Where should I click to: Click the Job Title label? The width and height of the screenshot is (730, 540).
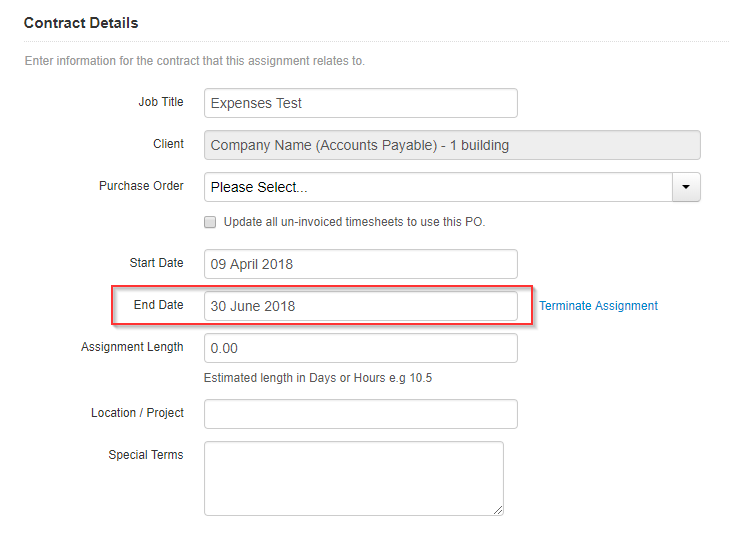pos(161,102)
